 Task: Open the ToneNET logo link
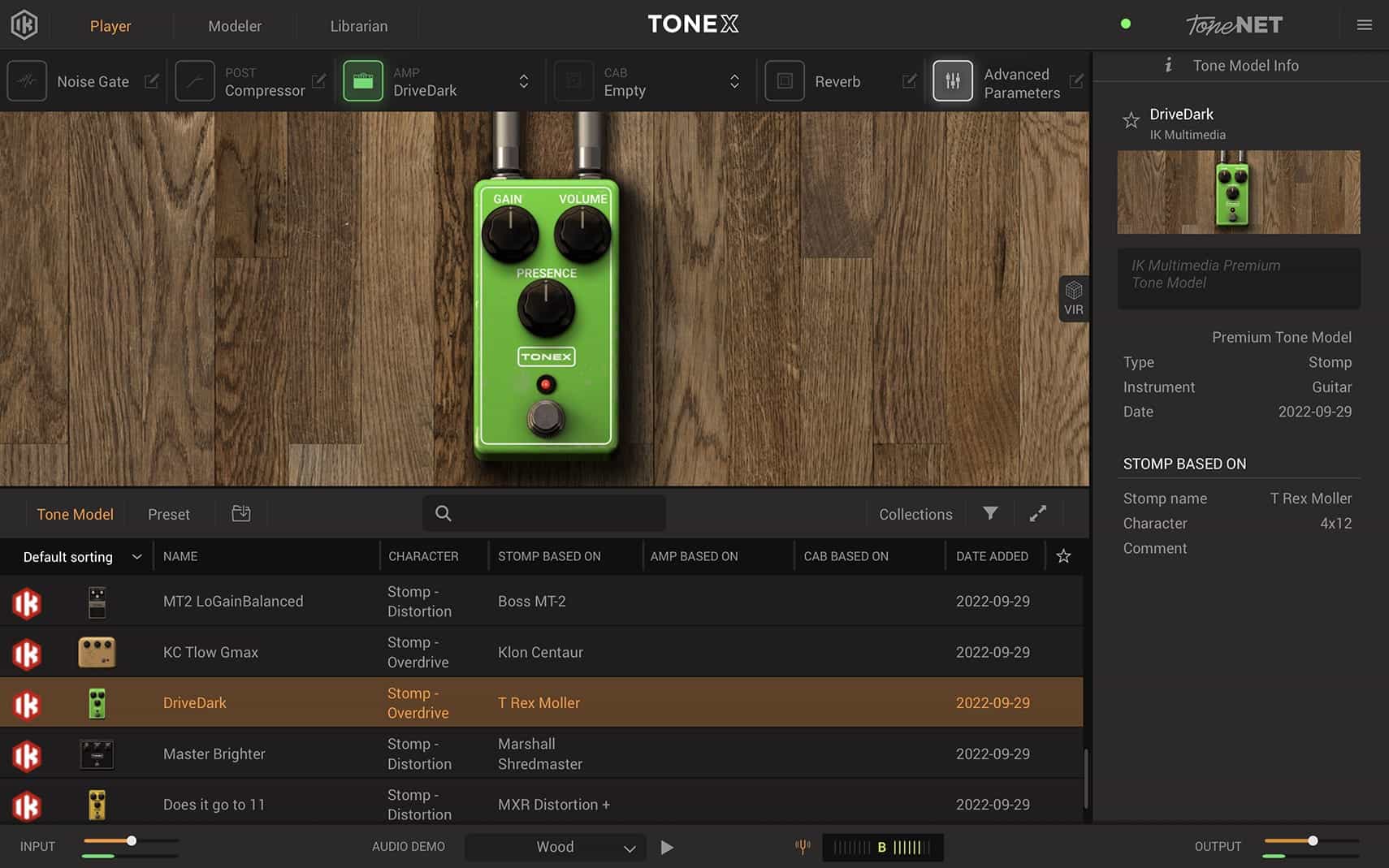point(1234,25)
